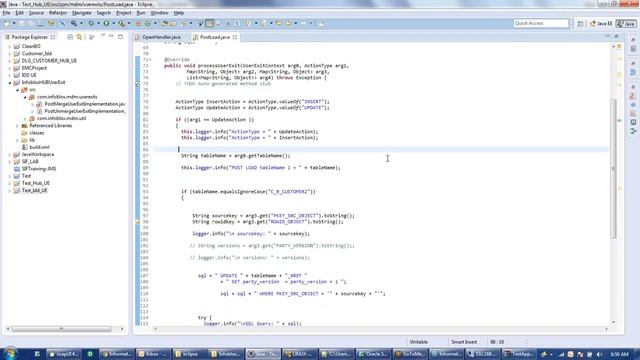Expand the Customer_Idd project
The height and width of the screenshot is (360, 640).
pos(10,54)
